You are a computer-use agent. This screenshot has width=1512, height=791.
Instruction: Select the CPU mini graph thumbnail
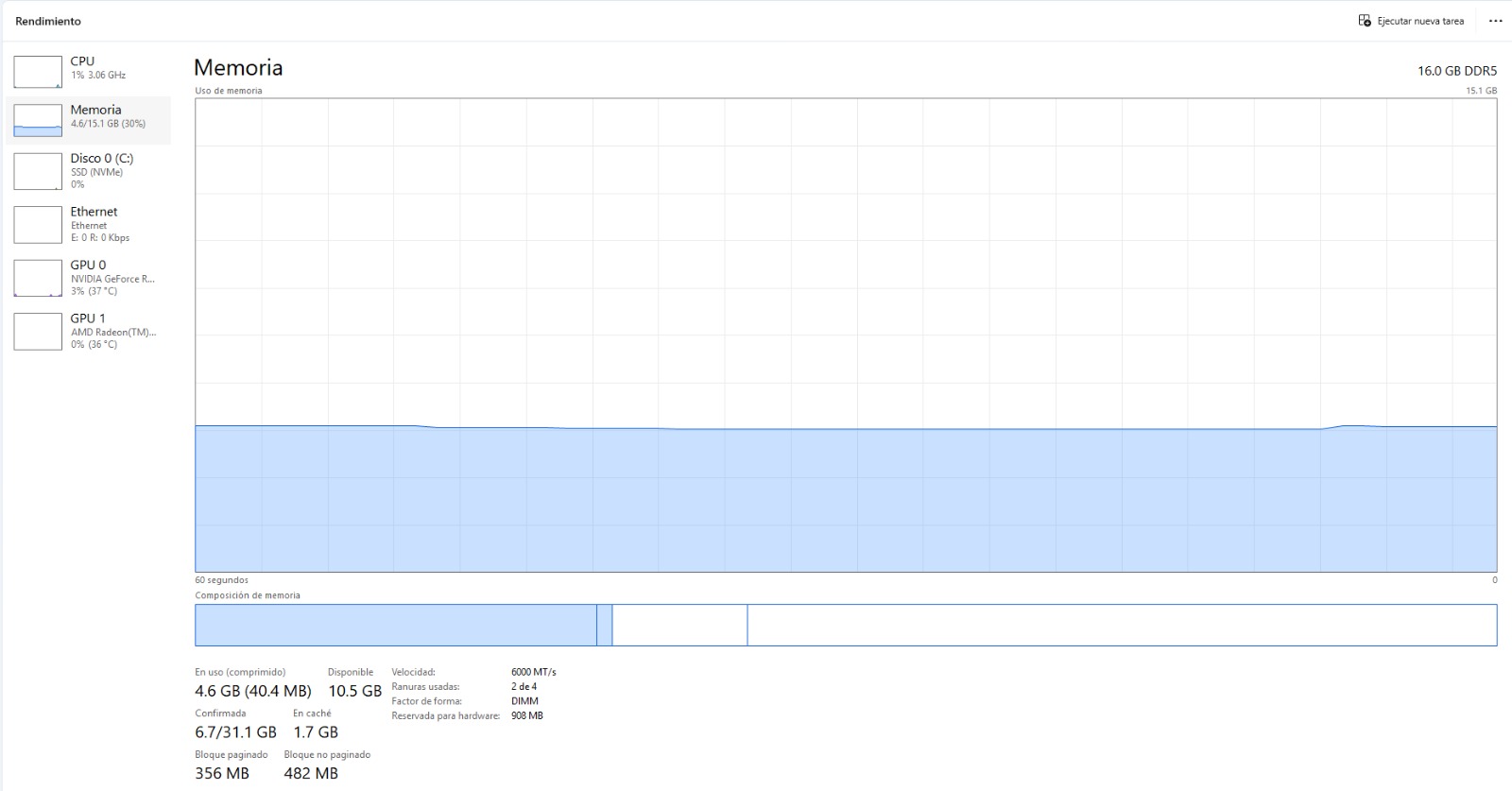[x=38, y=72]
